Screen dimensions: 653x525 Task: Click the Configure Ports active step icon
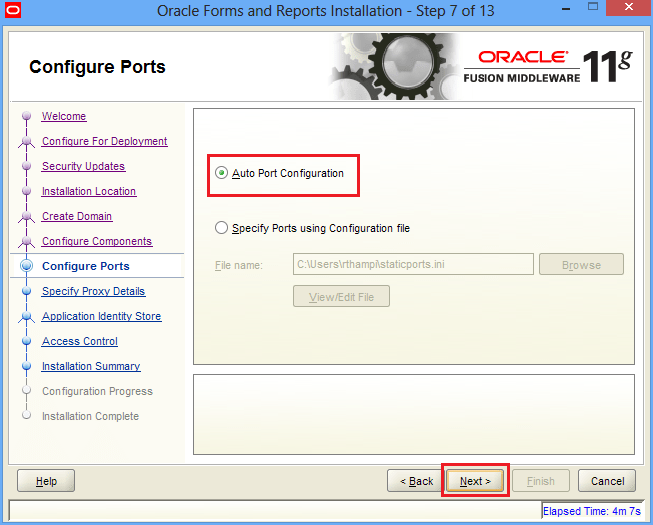[26, 266]
